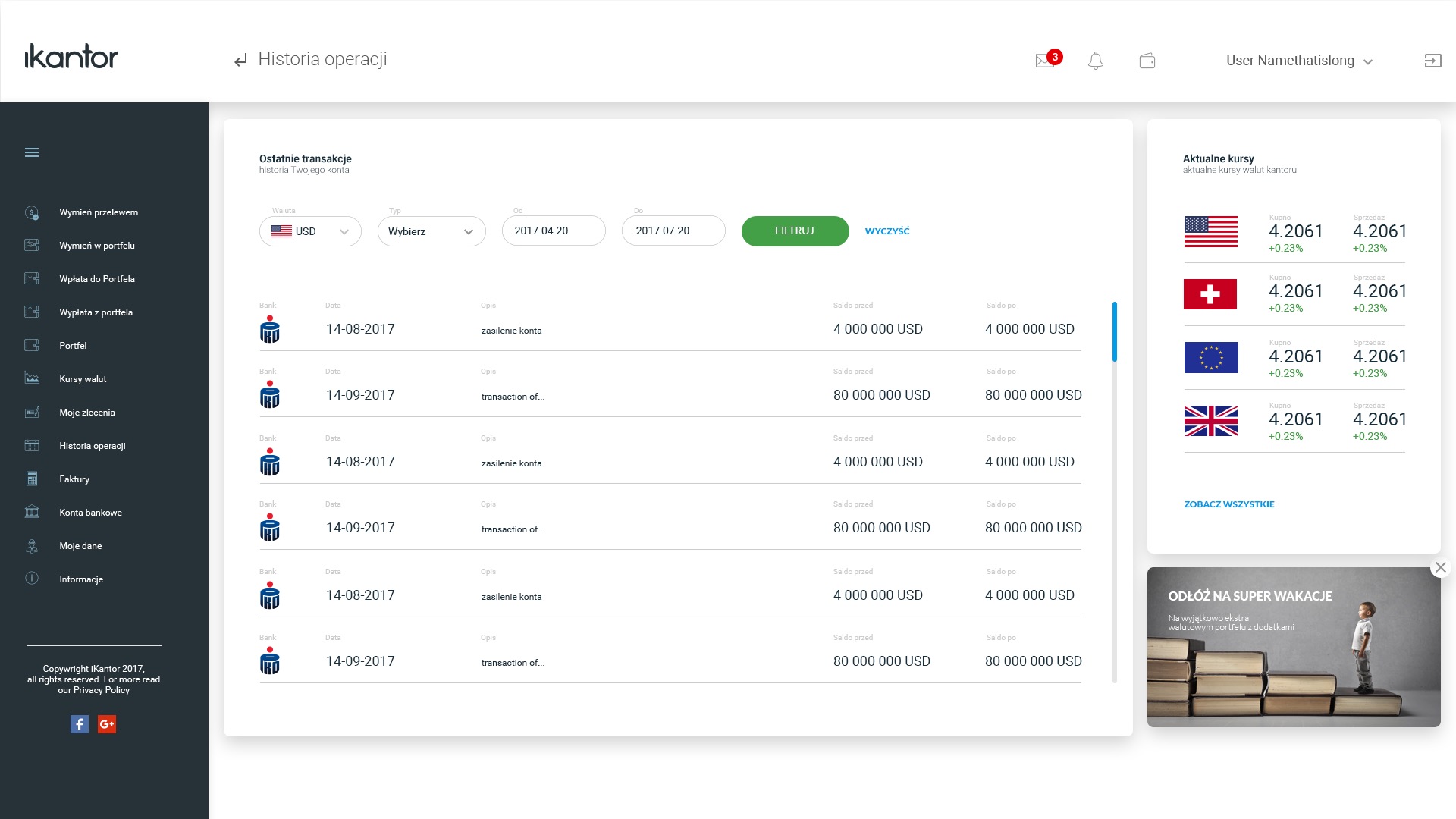Toggle the hamburger menu in sidebar
Viewport: 1456px width, 819px height.
pyautogui.click(x=32, y=152)
